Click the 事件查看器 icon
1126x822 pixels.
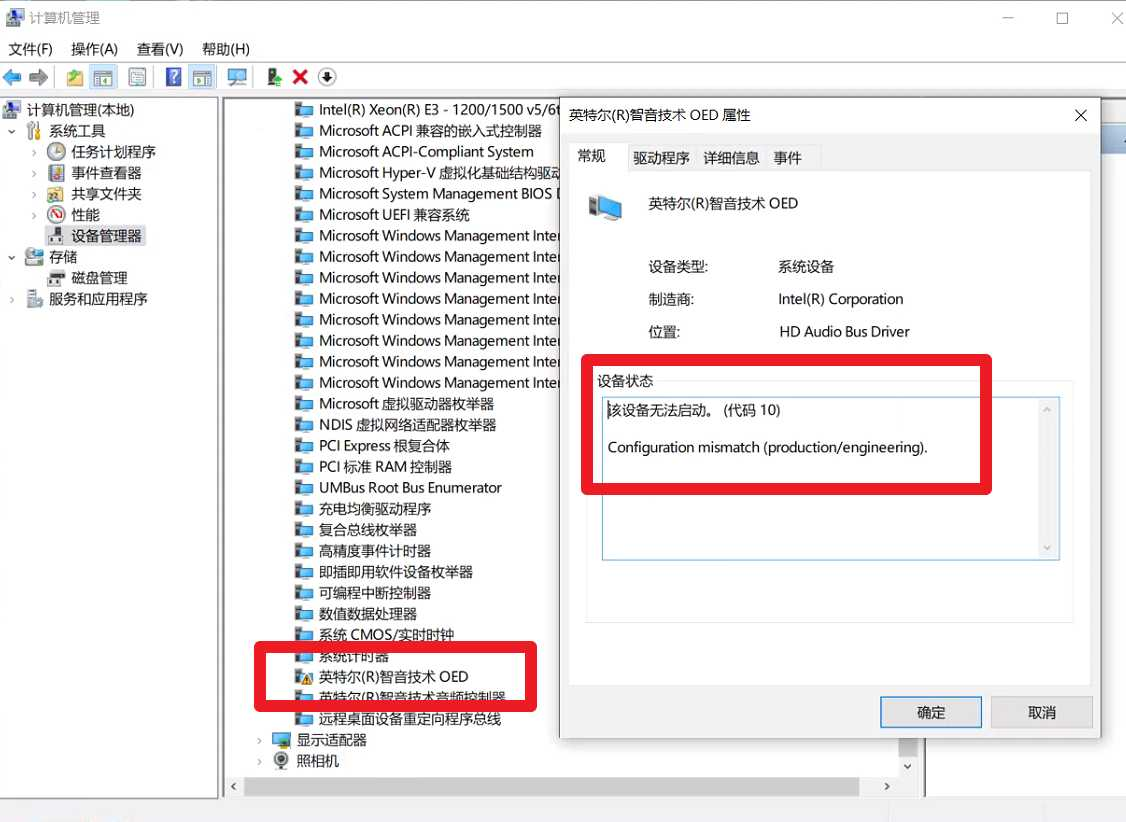point(56,172)
